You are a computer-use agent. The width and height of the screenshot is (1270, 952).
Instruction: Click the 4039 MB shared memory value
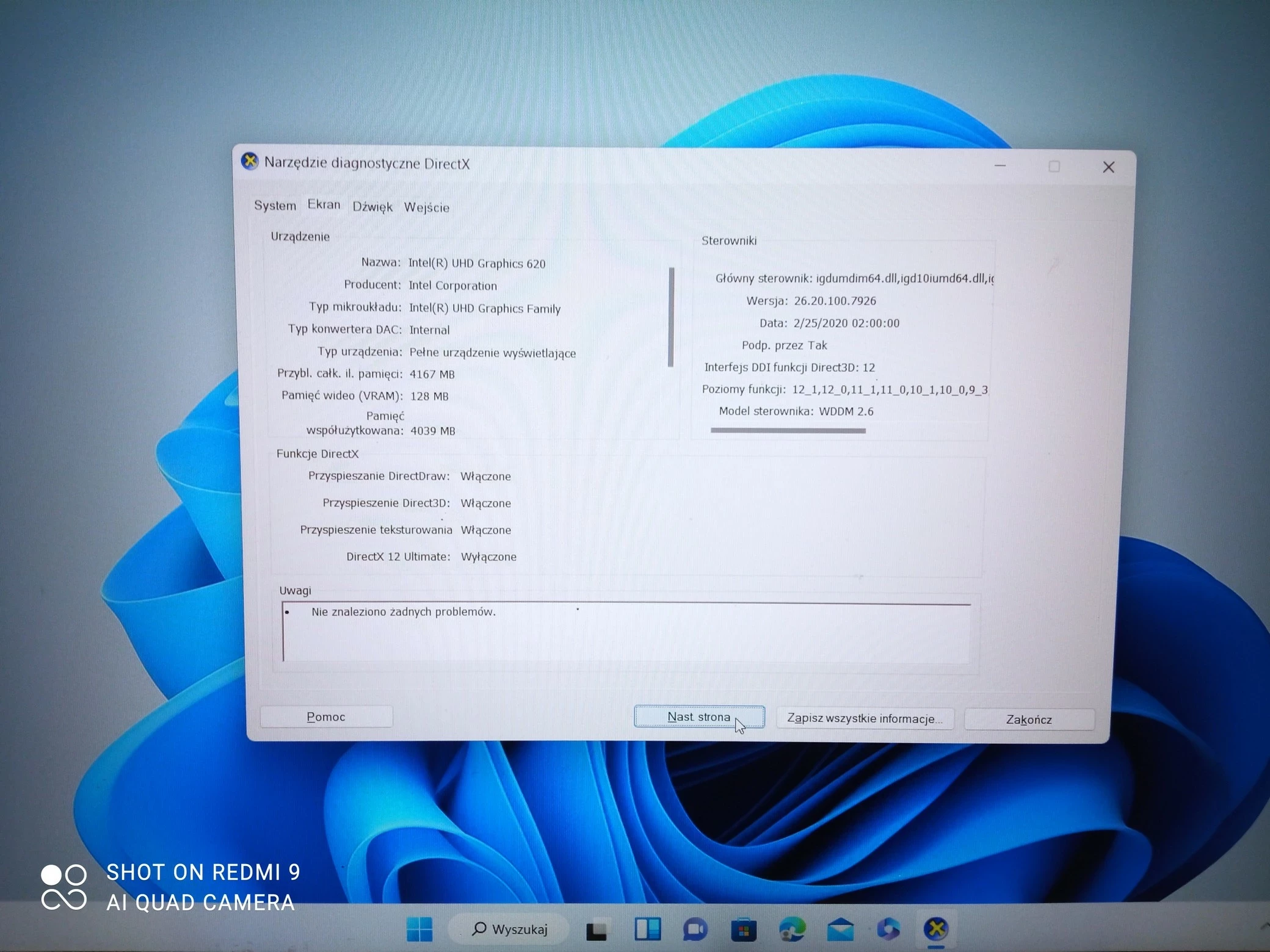(433, 431)
